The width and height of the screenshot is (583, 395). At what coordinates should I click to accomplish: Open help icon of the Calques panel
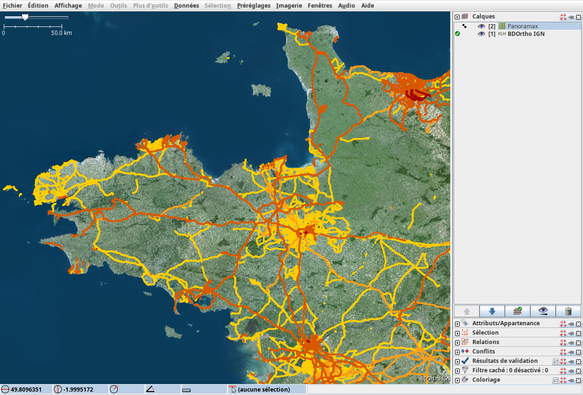tap(563, 17)
